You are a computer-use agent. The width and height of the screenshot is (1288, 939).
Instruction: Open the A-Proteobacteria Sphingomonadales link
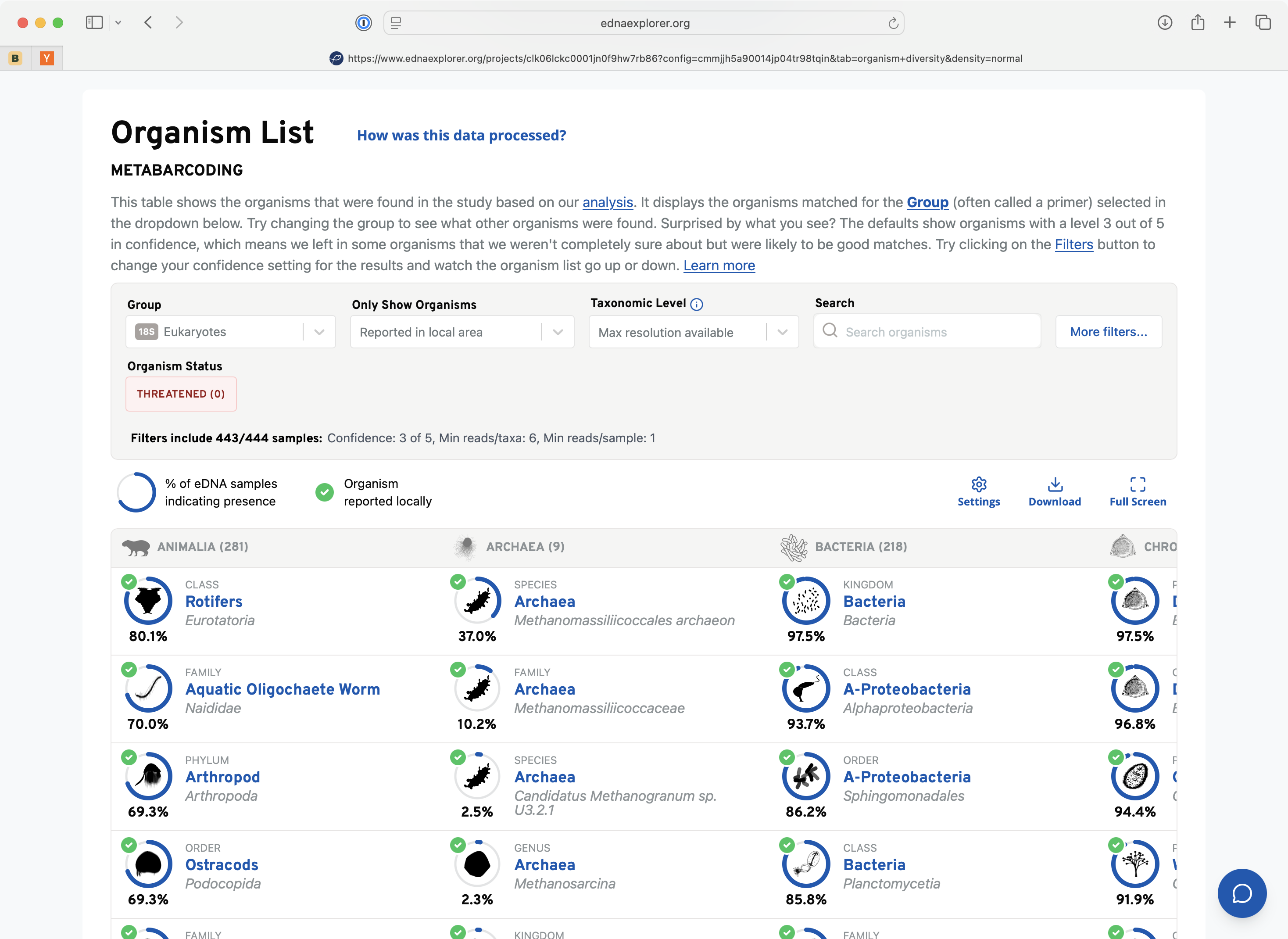[907, 777]
